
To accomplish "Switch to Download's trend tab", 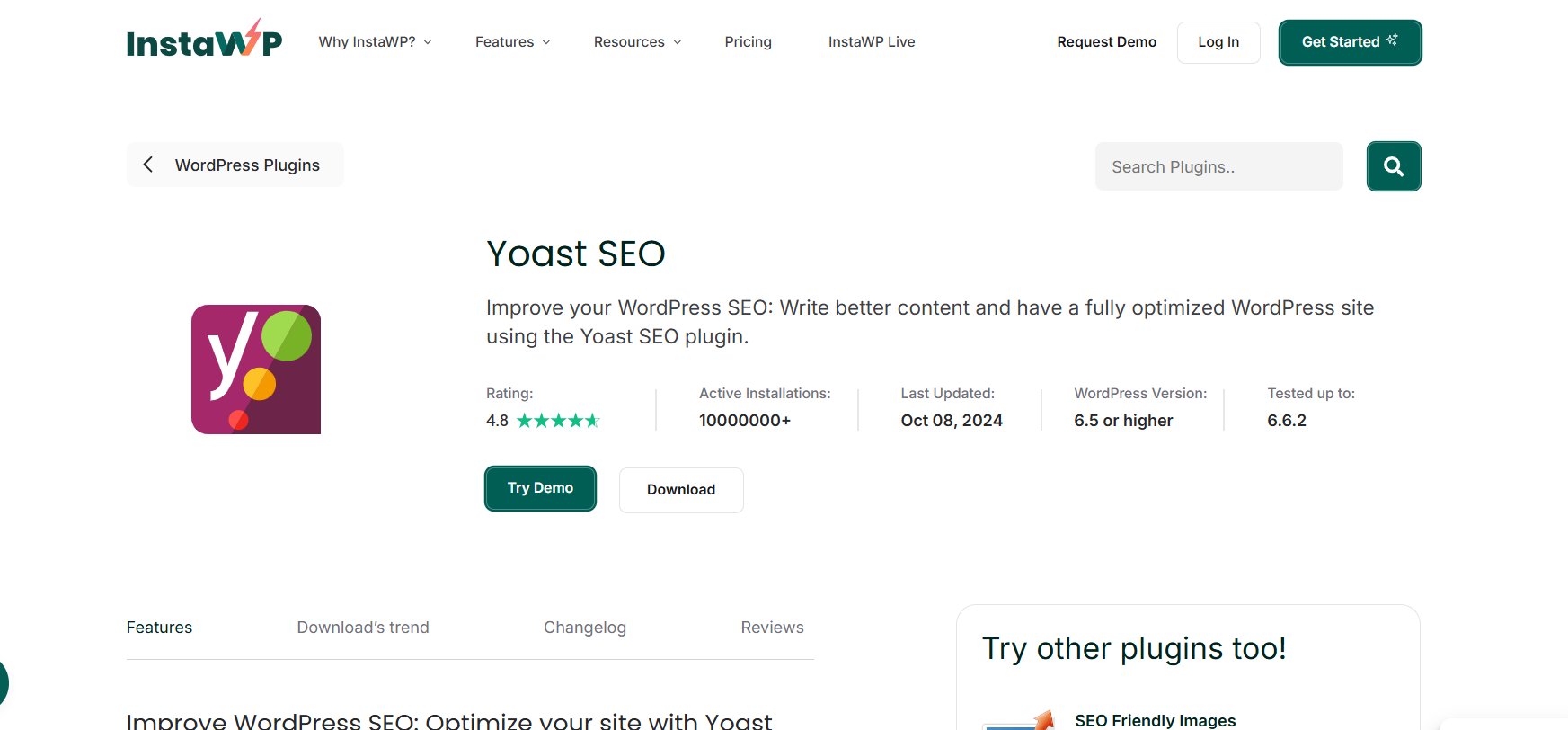I will click(x=363, y=628).
